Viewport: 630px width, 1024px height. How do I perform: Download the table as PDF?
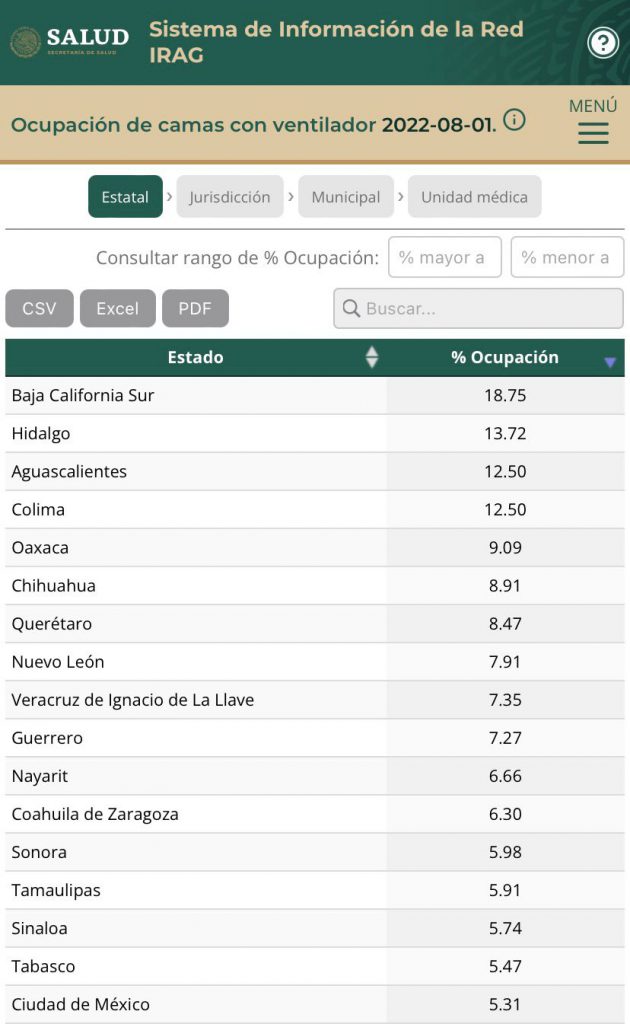click(x=195, y=308)
